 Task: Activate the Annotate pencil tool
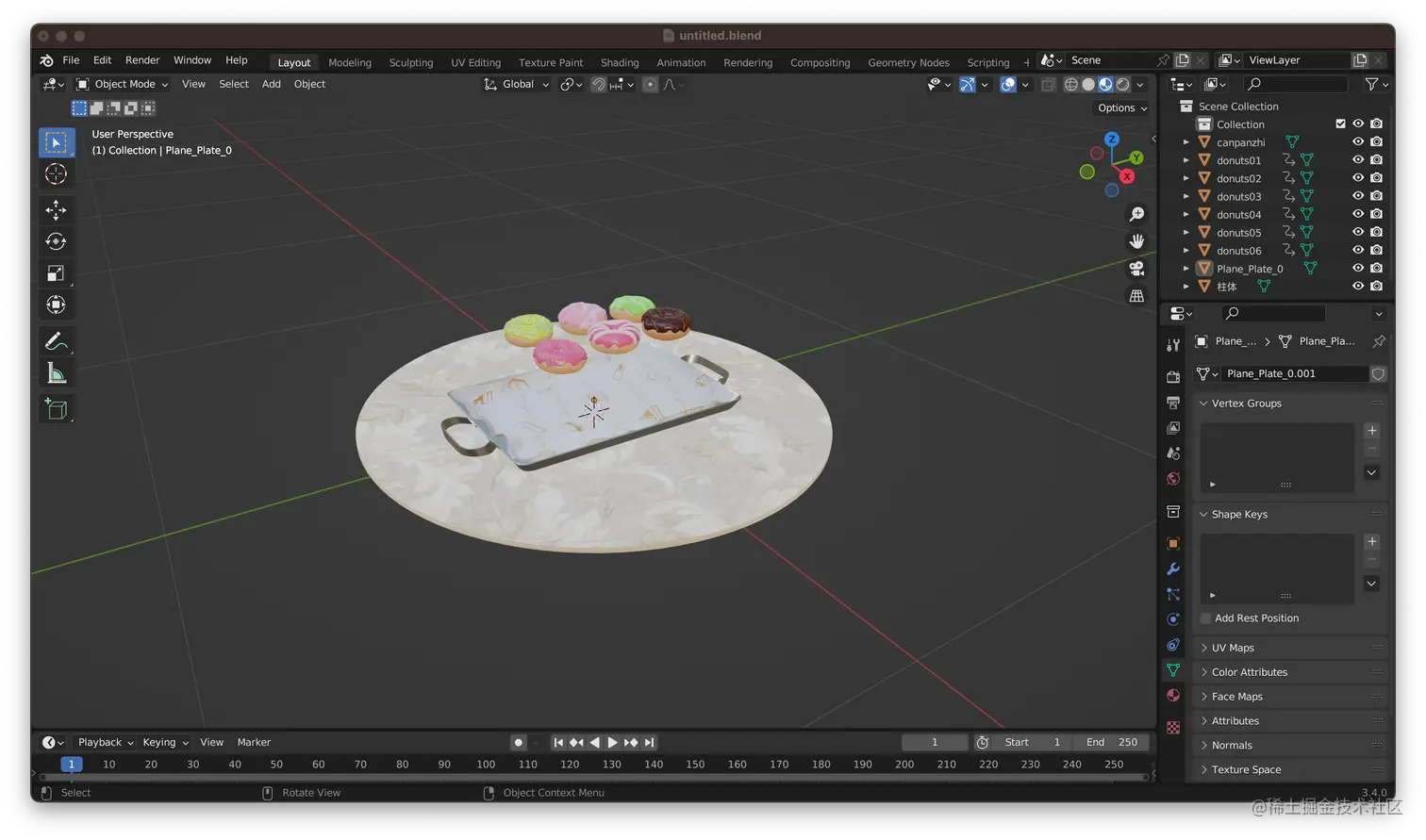pos(56,341)
